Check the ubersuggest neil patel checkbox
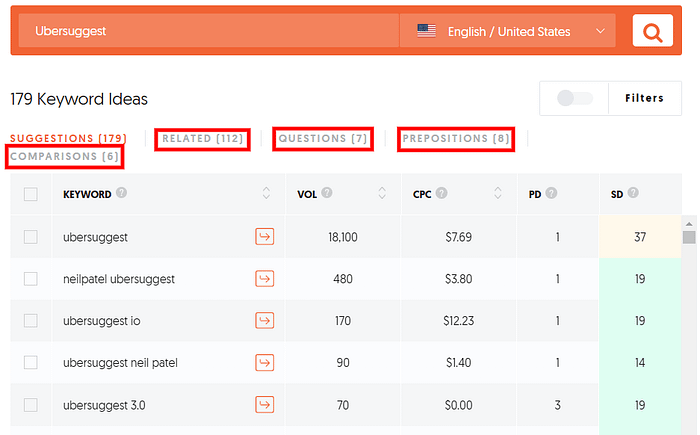700x435 pixels. coord(30,362)
